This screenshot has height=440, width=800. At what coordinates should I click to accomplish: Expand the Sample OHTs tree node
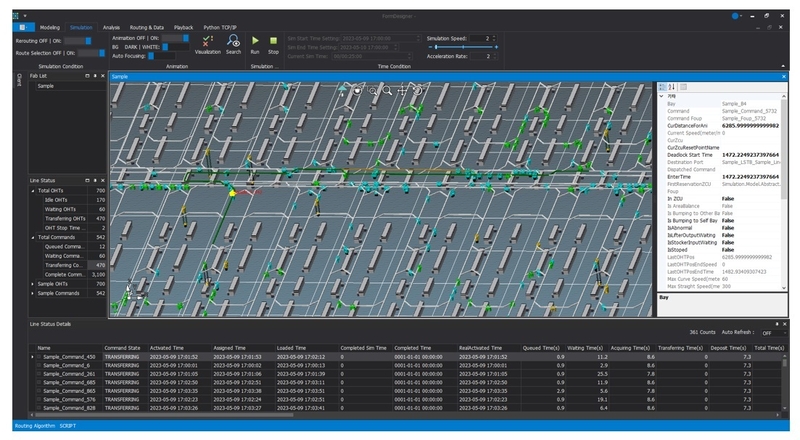pos(33,284)
